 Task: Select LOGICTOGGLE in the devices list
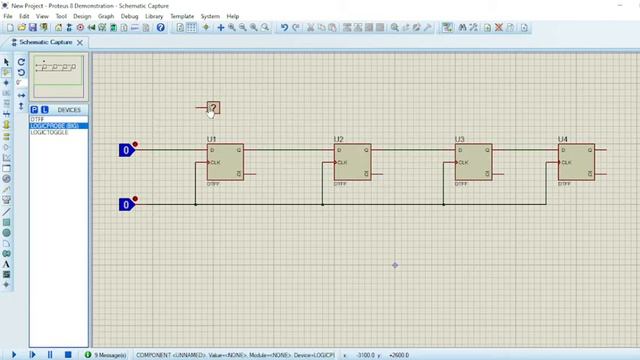point(58,132)
